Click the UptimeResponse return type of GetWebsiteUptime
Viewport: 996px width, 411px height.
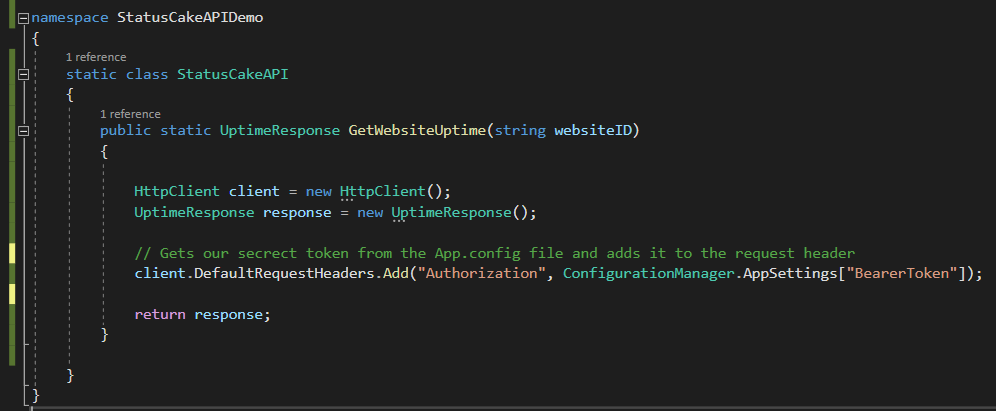279,131
